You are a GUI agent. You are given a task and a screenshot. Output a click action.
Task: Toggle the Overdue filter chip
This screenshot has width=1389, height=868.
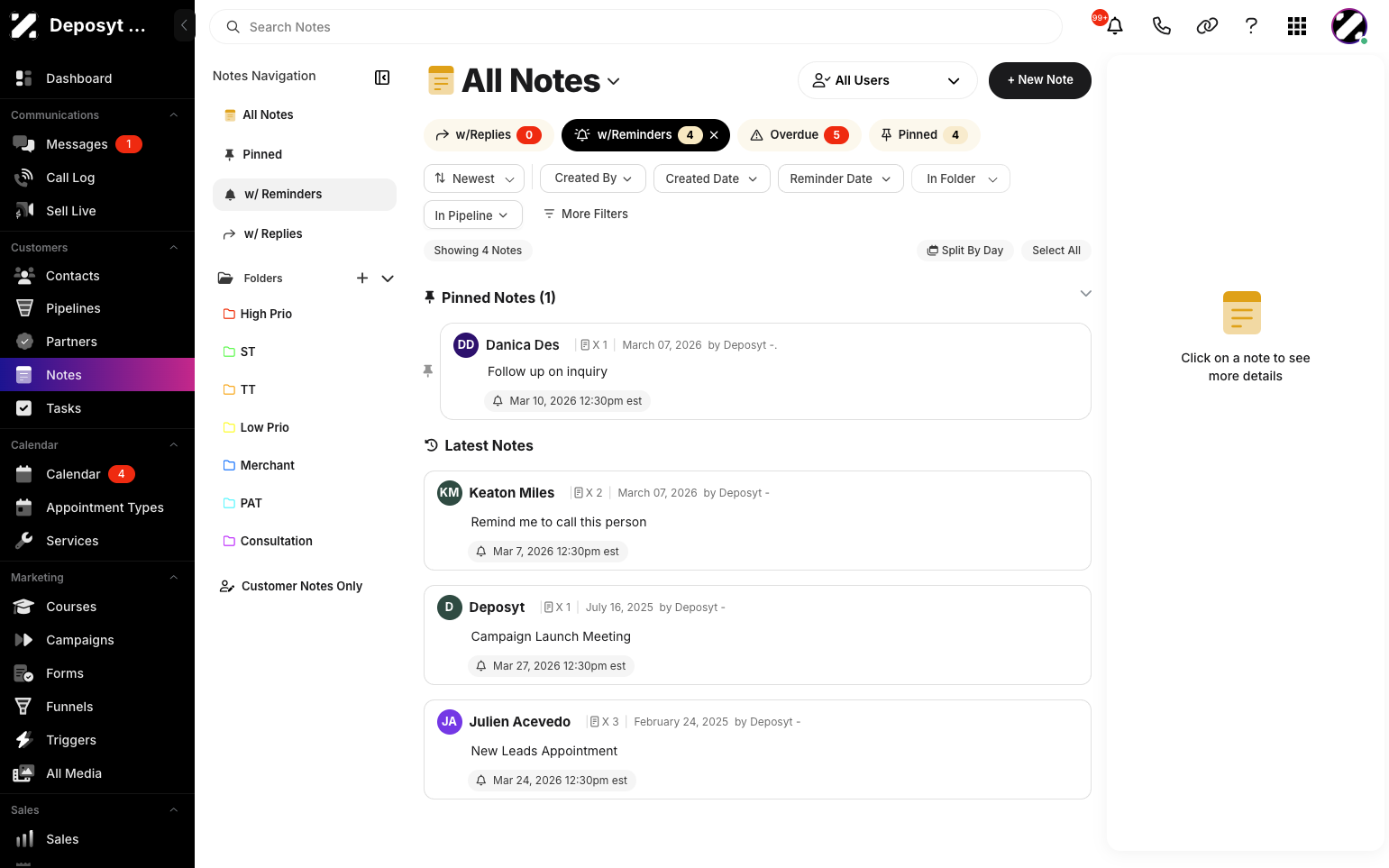click(799, 135)
